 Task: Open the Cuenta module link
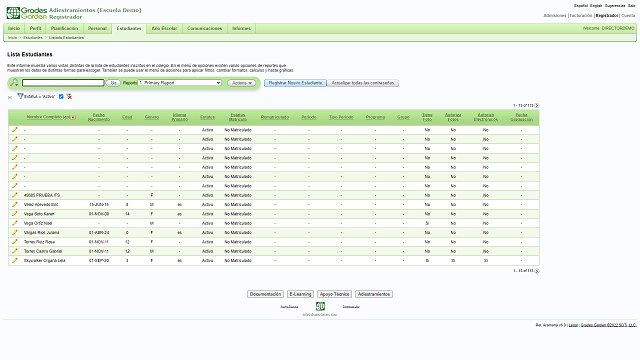point(628,16)
